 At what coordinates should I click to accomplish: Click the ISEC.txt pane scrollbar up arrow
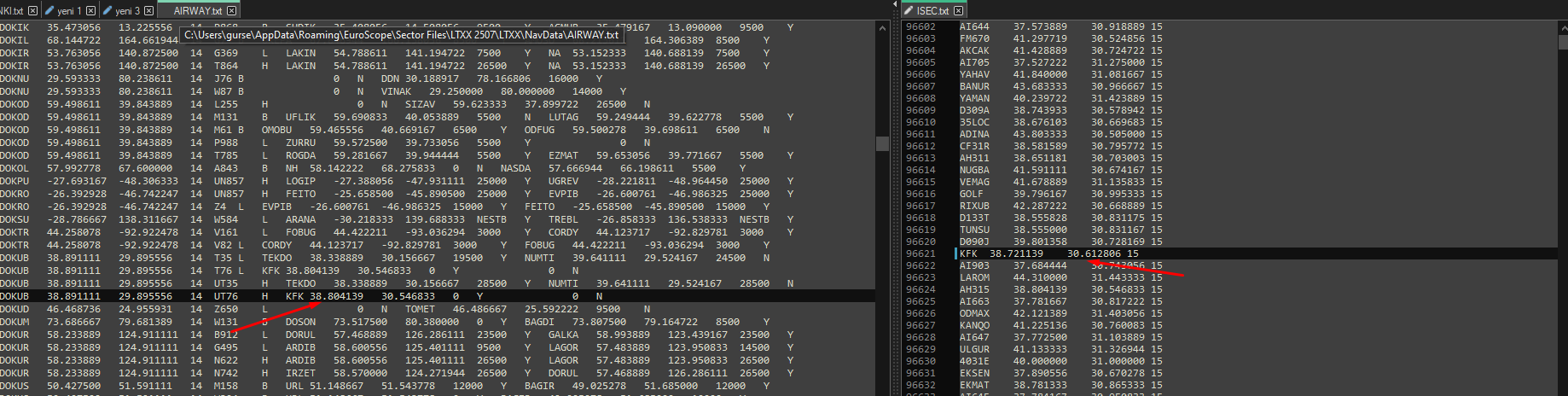coord(1562,28)
